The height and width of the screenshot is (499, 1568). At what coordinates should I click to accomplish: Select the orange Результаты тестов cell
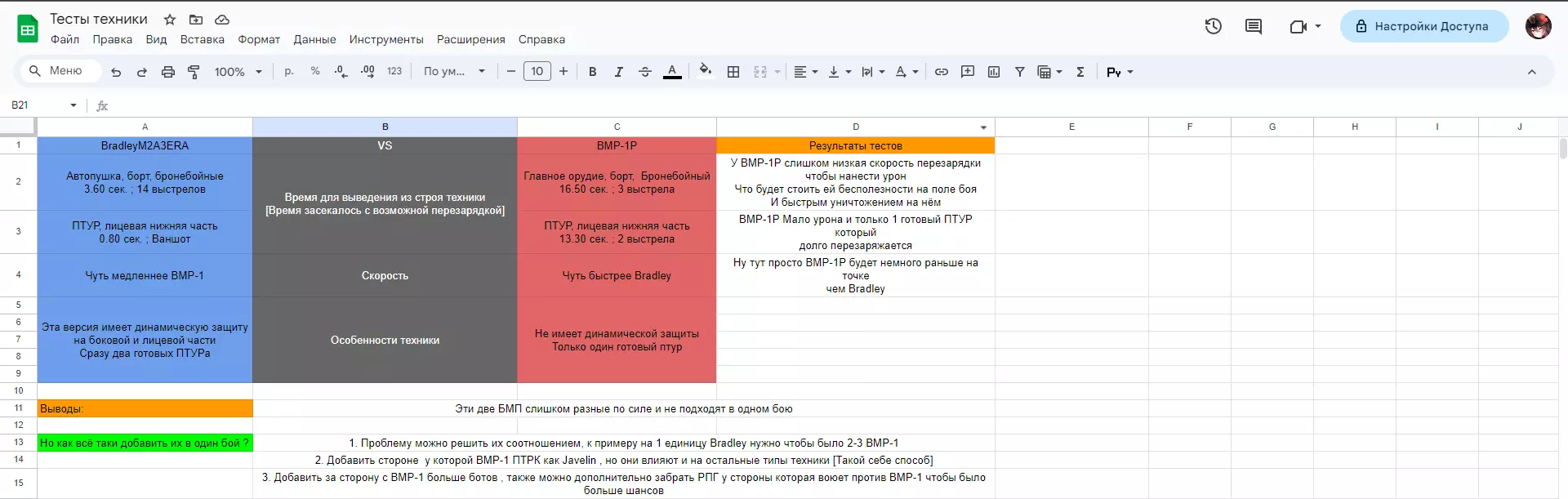pyautogui.click(x=856, y=145)
